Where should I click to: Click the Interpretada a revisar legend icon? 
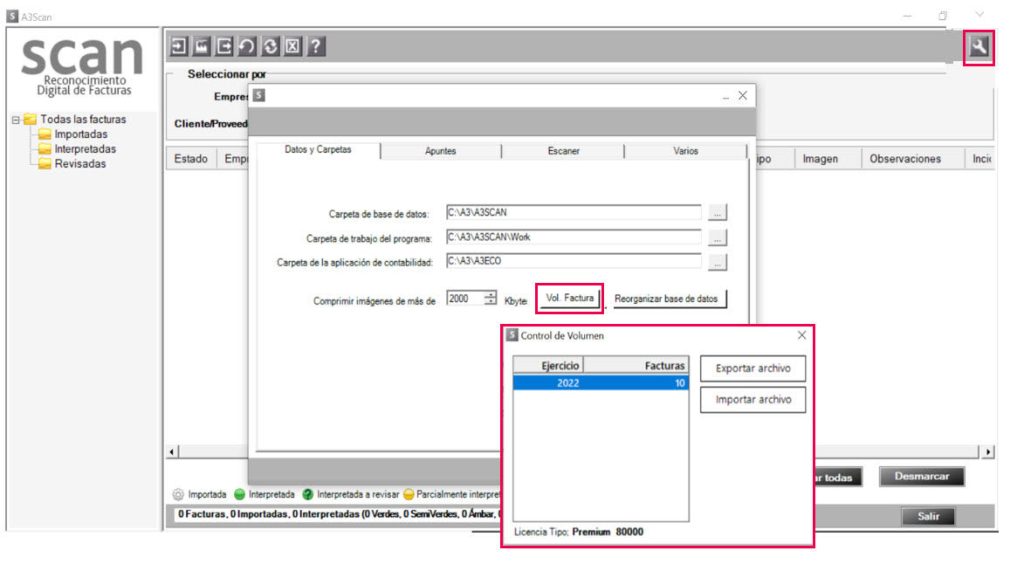click(x=308, y=494)
